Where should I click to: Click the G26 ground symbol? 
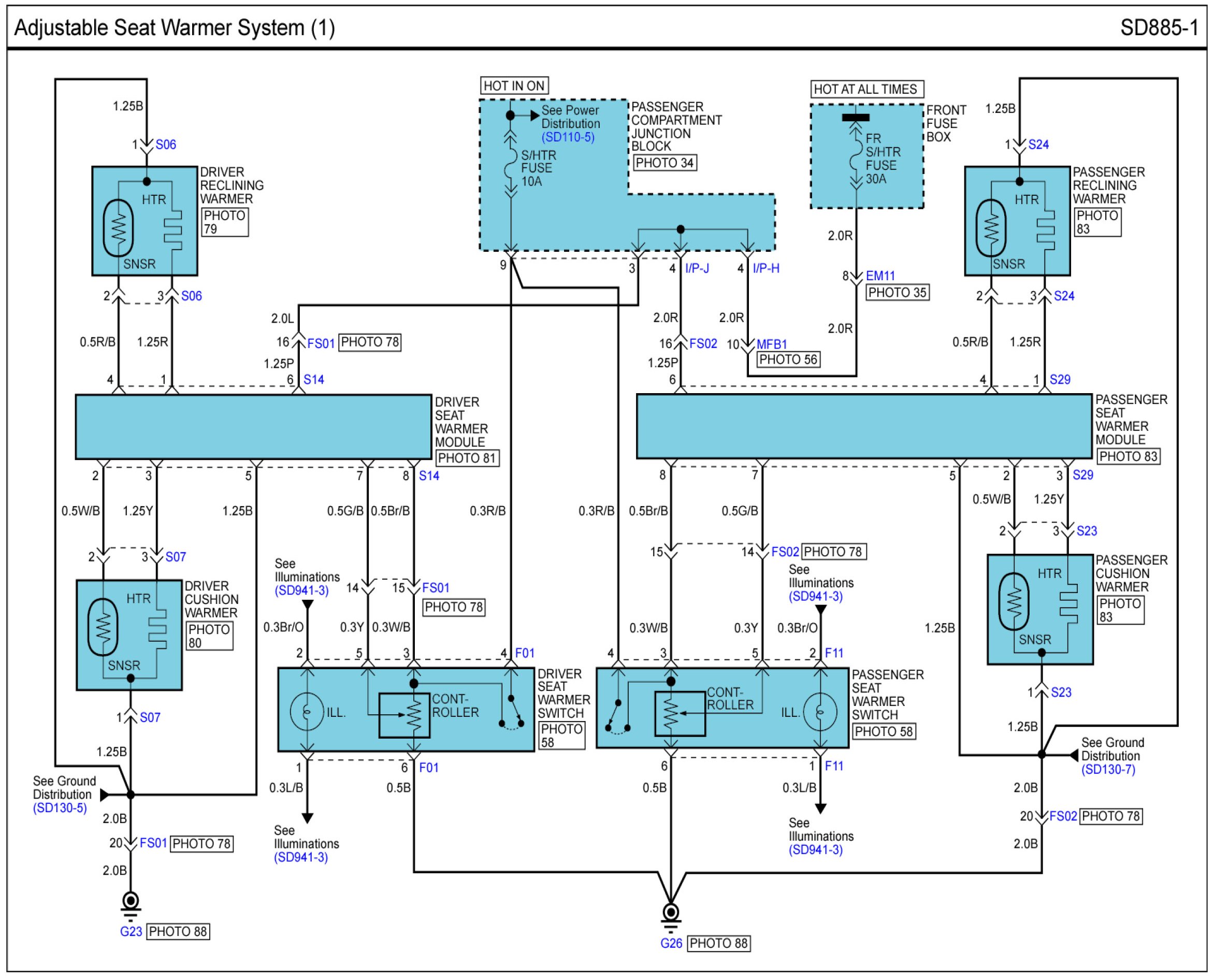click(671, 912)
